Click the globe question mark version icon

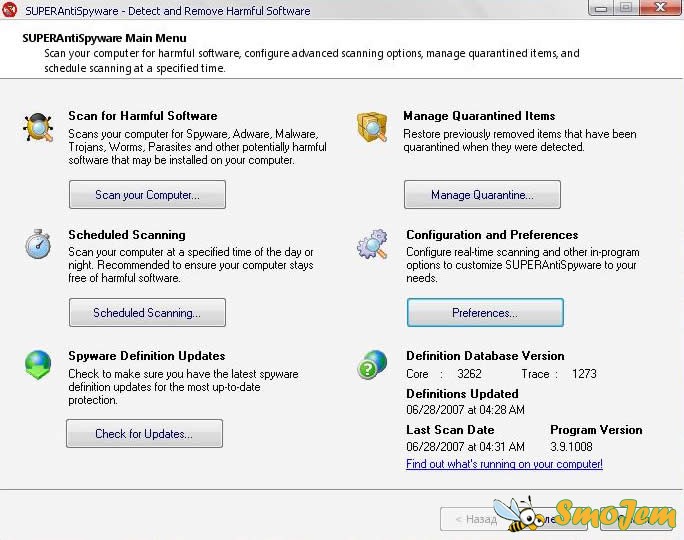(x=372, y=365)
